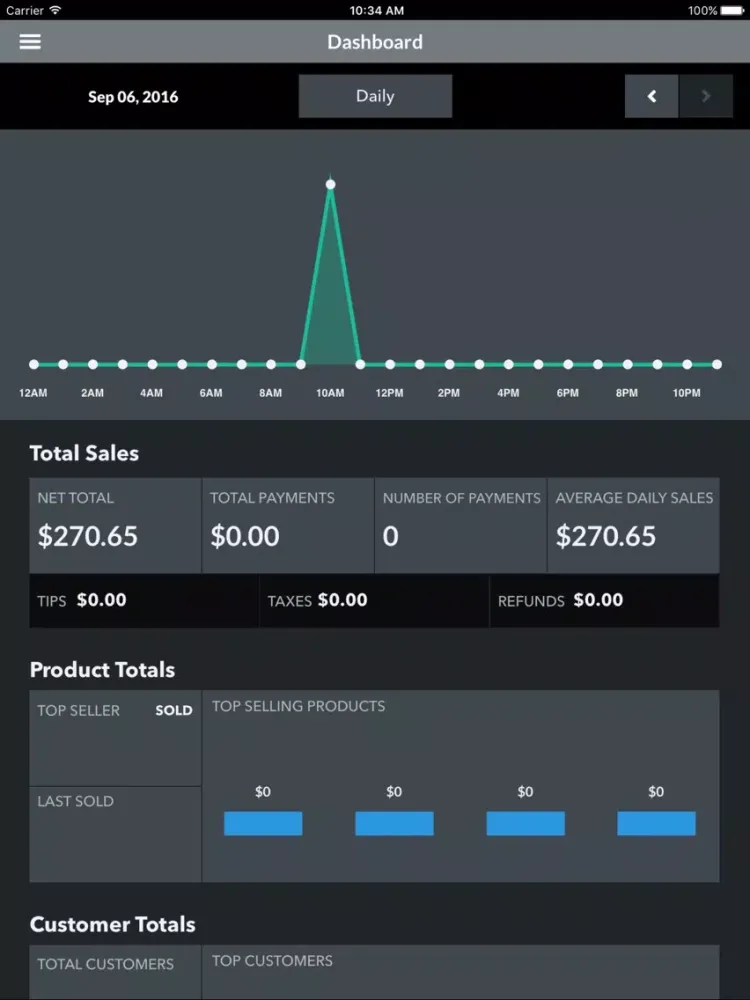Select the Total Payments tile
Viewport: 750px width, 1000px height.
(x=288, y=525)
